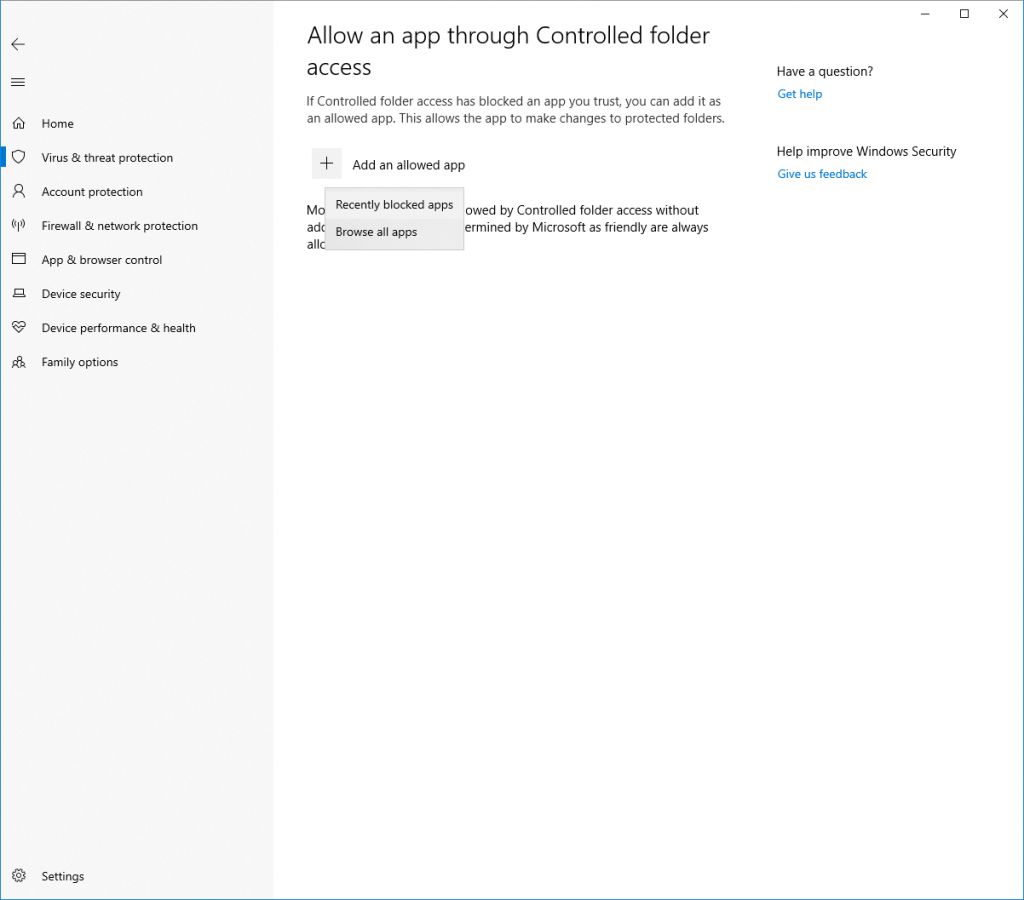This screenshot has height=900, width=1024.
Task: Click the Device performance & health heart icon
Action: tap(18, 328)
